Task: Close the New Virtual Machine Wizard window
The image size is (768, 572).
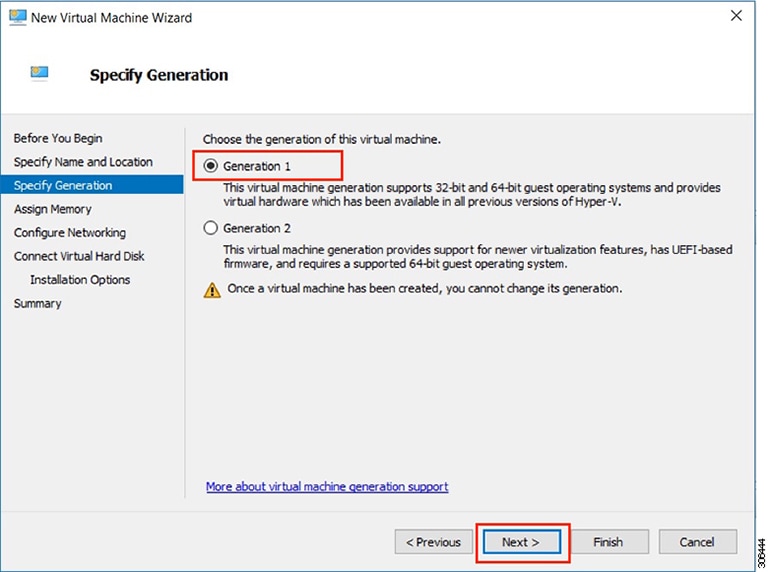Action: click(x=737, y=17)
